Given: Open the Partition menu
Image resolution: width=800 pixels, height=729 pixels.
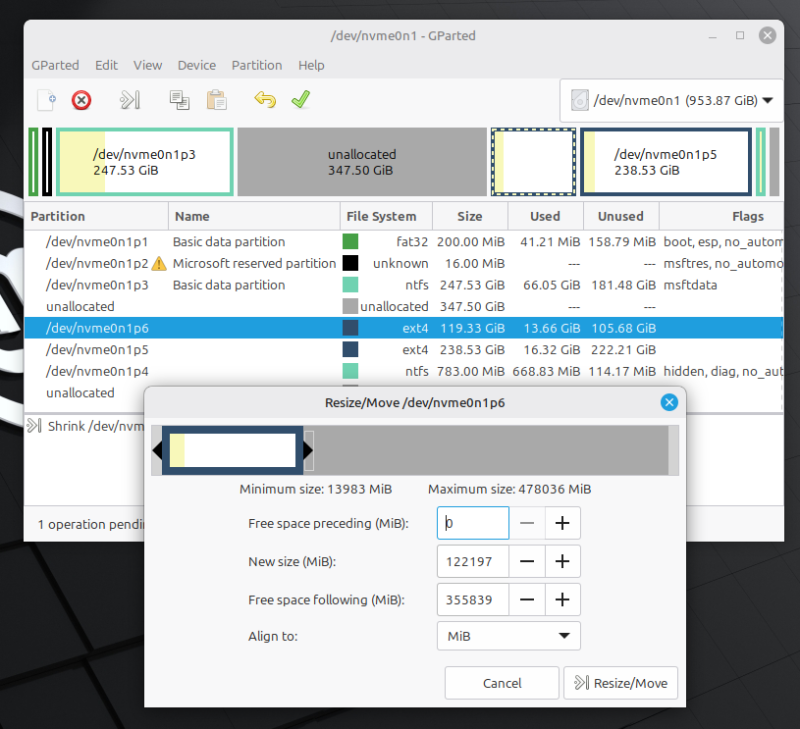Looking at the screenshot, I should 257,65.
